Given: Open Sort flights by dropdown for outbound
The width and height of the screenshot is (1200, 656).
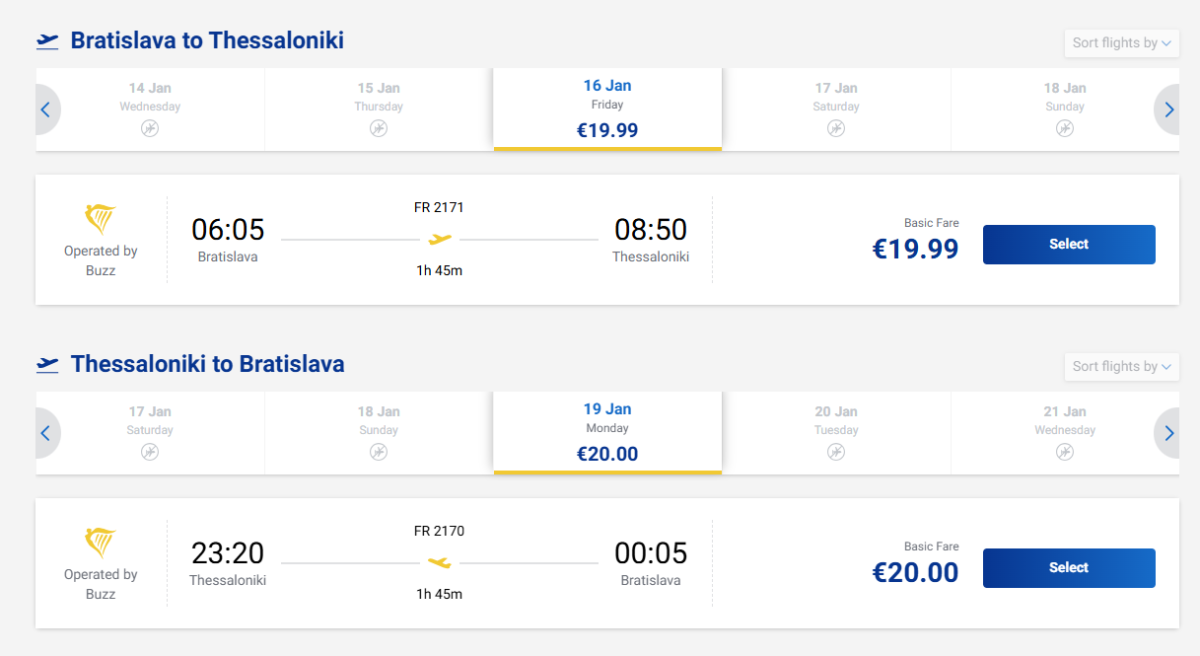Looking at the screenshot, I should tap(1121, 43).
